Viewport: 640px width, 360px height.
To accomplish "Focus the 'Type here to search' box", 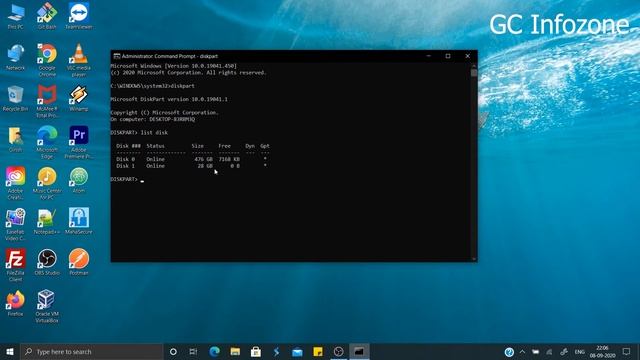I will (x=92, y=351).
